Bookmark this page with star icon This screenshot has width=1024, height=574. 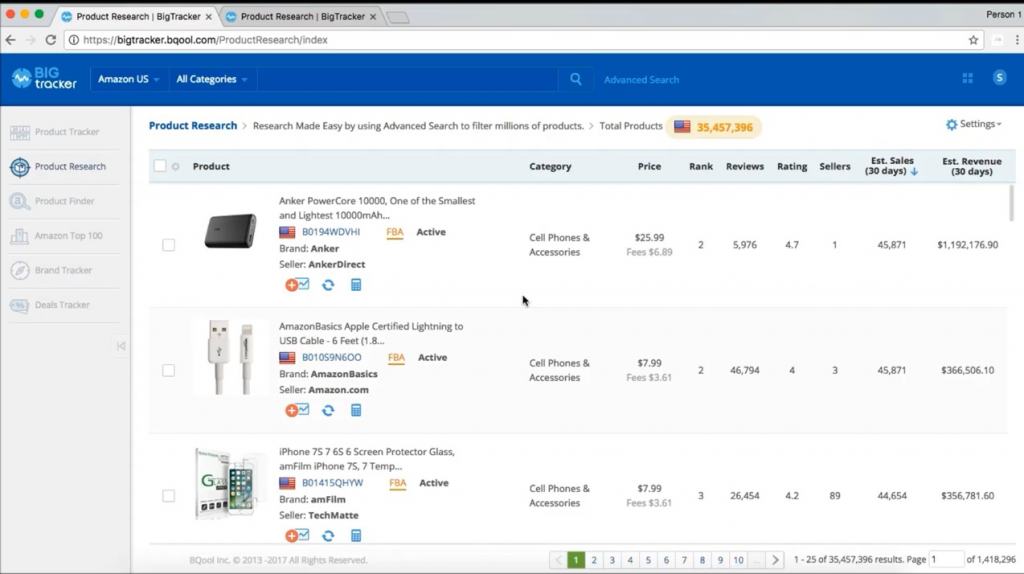click(x=973, y=40)
